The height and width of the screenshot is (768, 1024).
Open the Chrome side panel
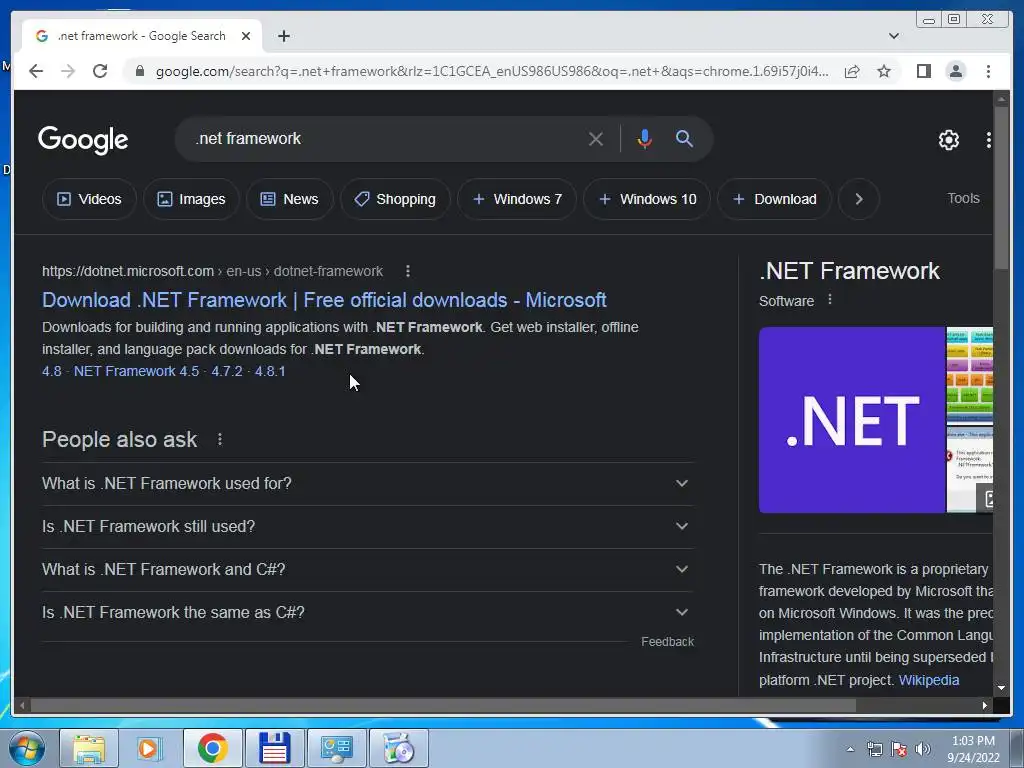pyautogui.click(x=923, y=71)
